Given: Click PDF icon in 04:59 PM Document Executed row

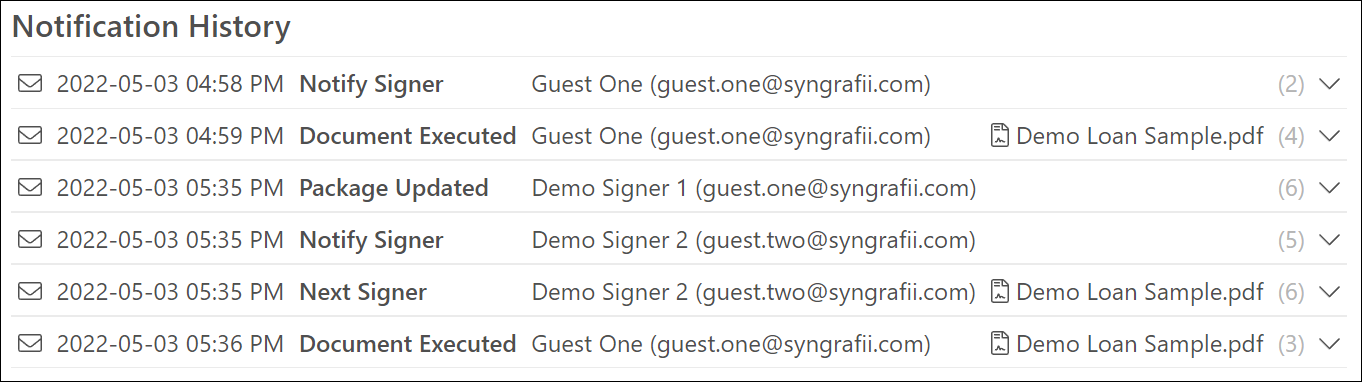Looking at the screenshot, I should [998, 136].
